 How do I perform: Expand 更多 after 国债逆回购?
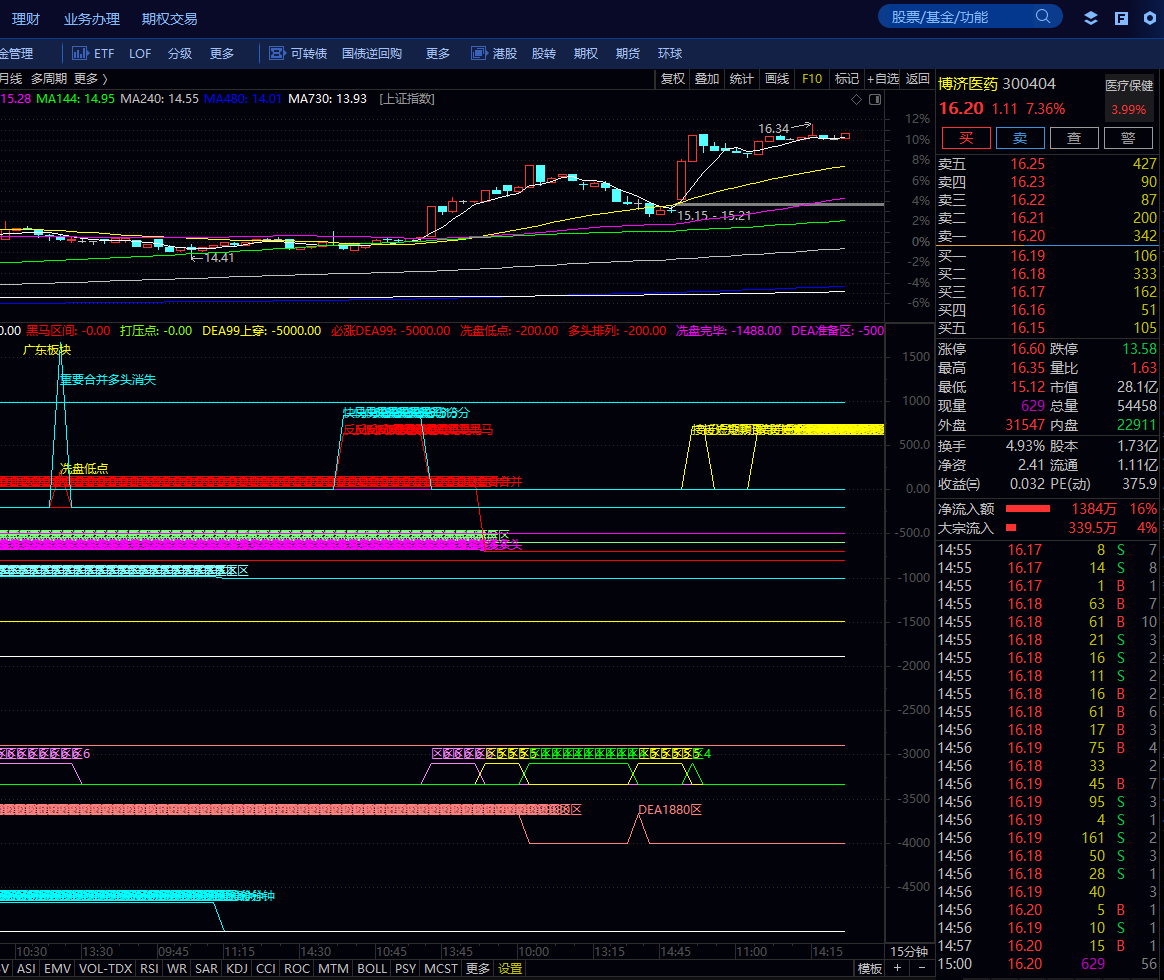pos(438,53)
